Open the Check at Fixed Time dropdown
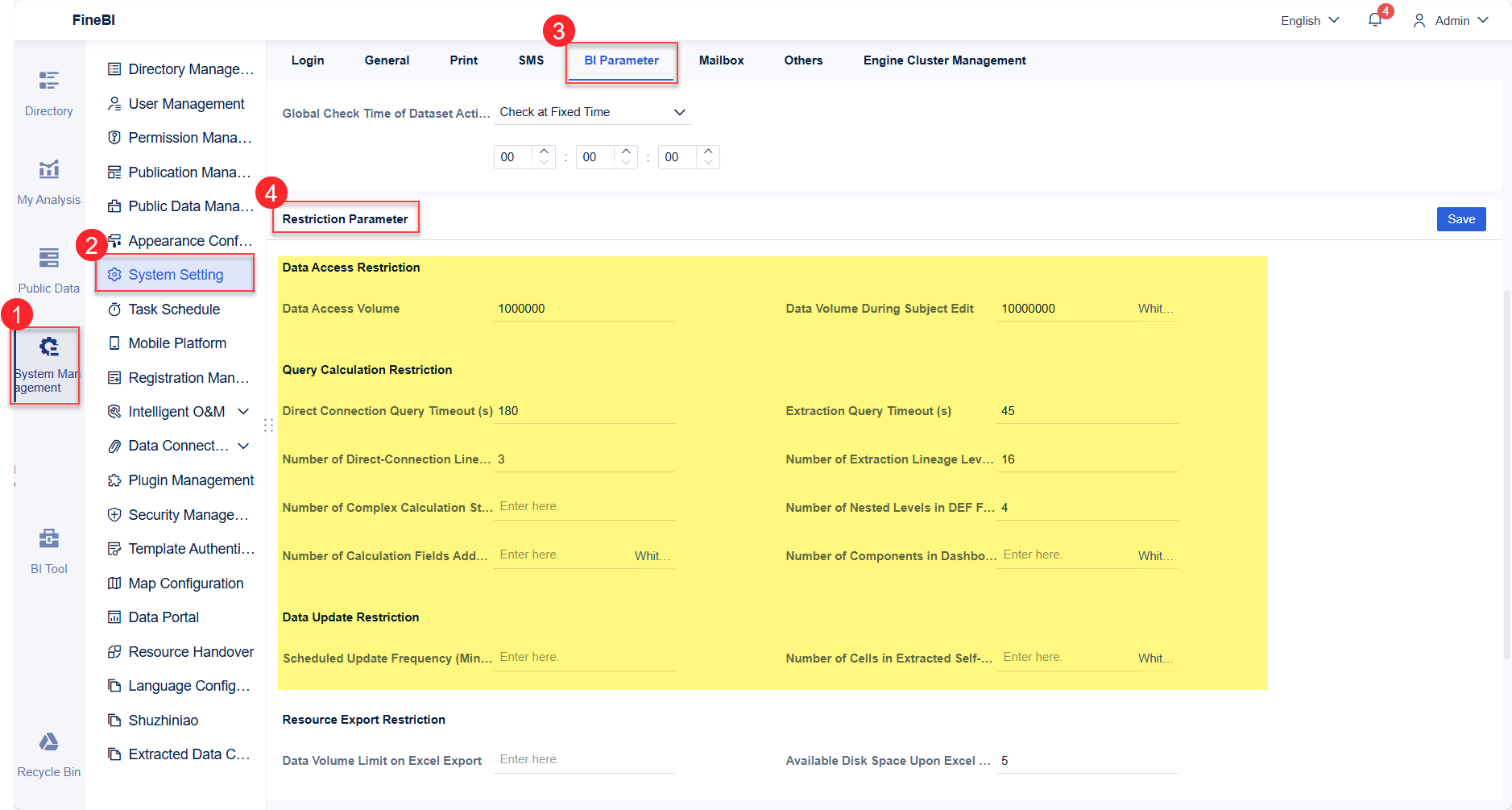The height and width of the screenshot is (810, 1512). coord(592,112)
